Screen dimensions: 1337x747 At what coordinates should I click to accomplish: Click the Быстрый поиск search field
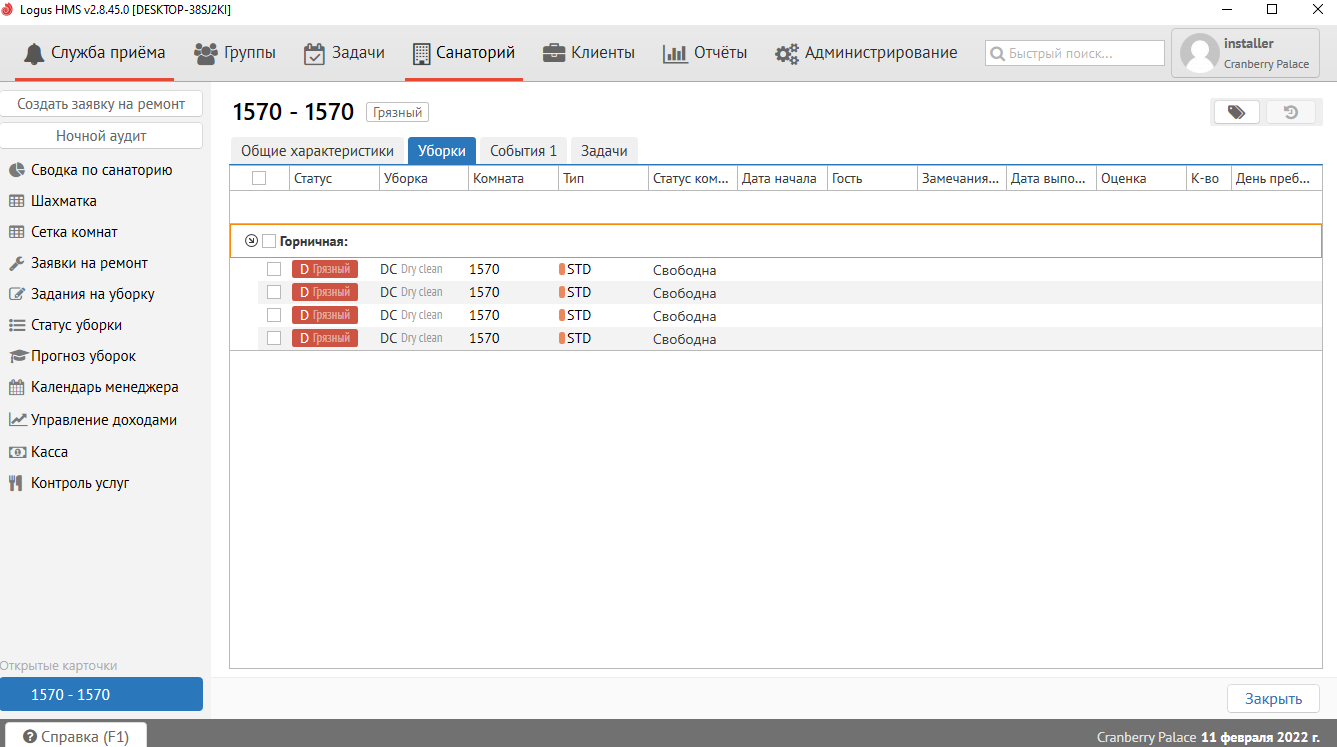1075,53
